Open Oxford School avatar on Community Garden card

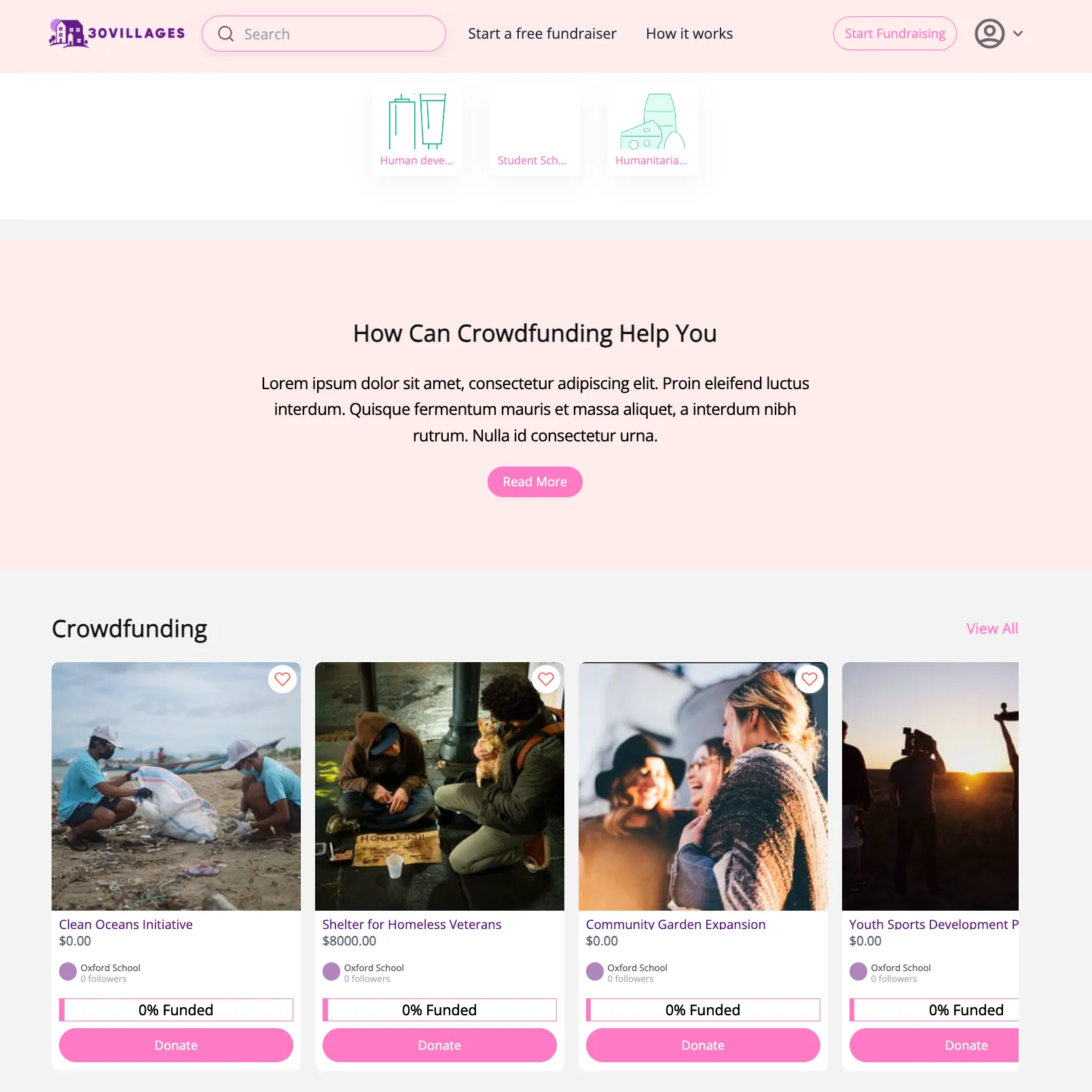pyautogui.click(x=595, y=972)
